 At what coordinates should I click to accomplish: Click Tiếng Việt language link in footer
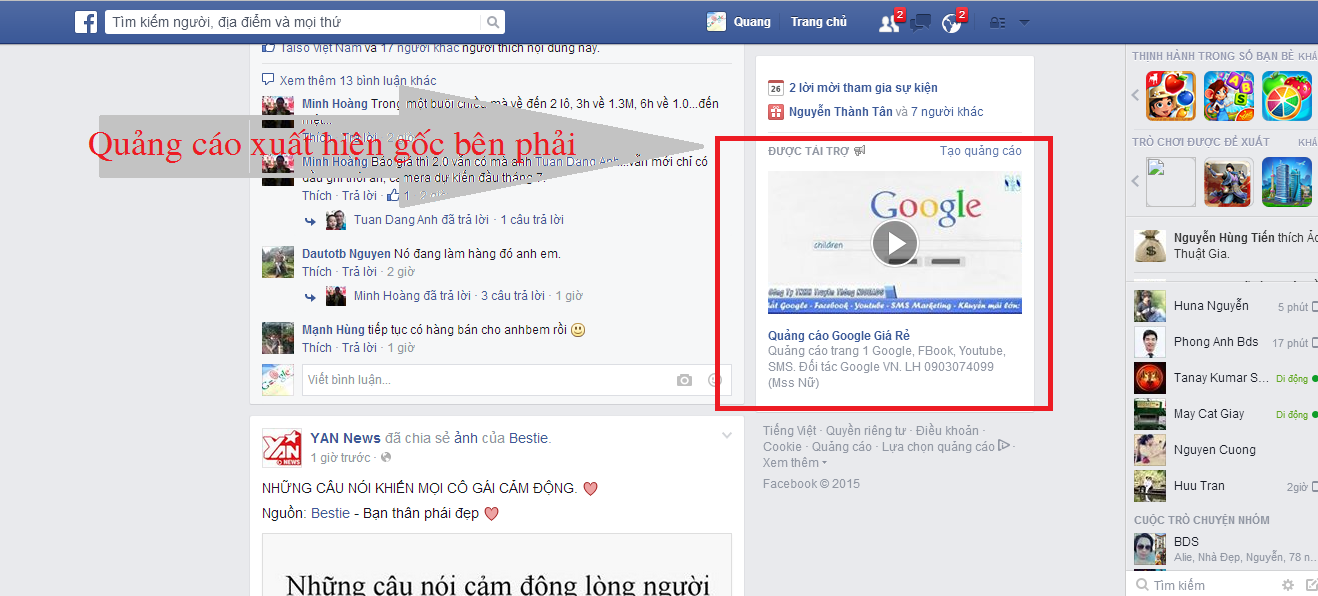[790, 431]
